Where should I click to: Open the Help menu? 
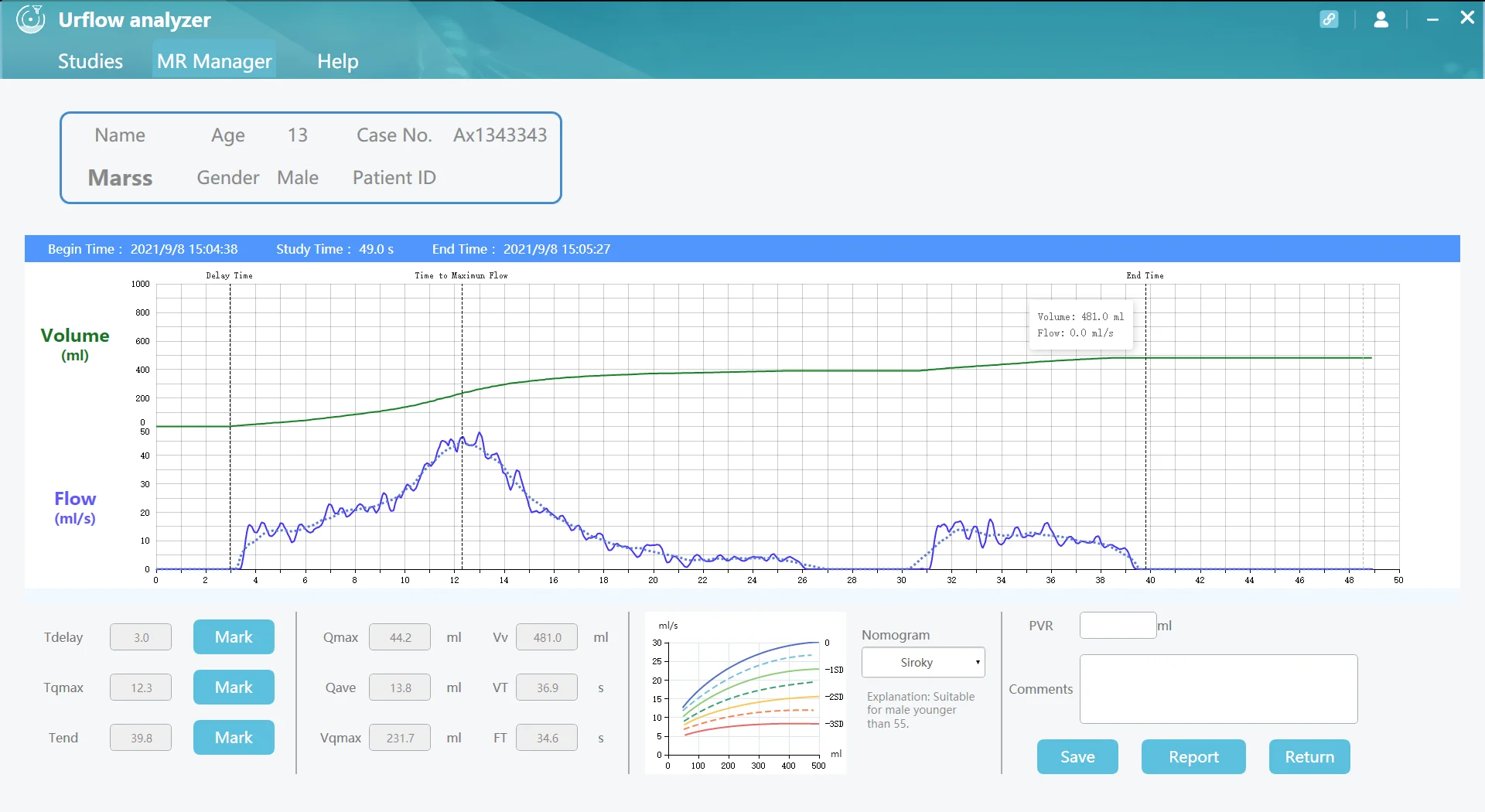[337, 60]
